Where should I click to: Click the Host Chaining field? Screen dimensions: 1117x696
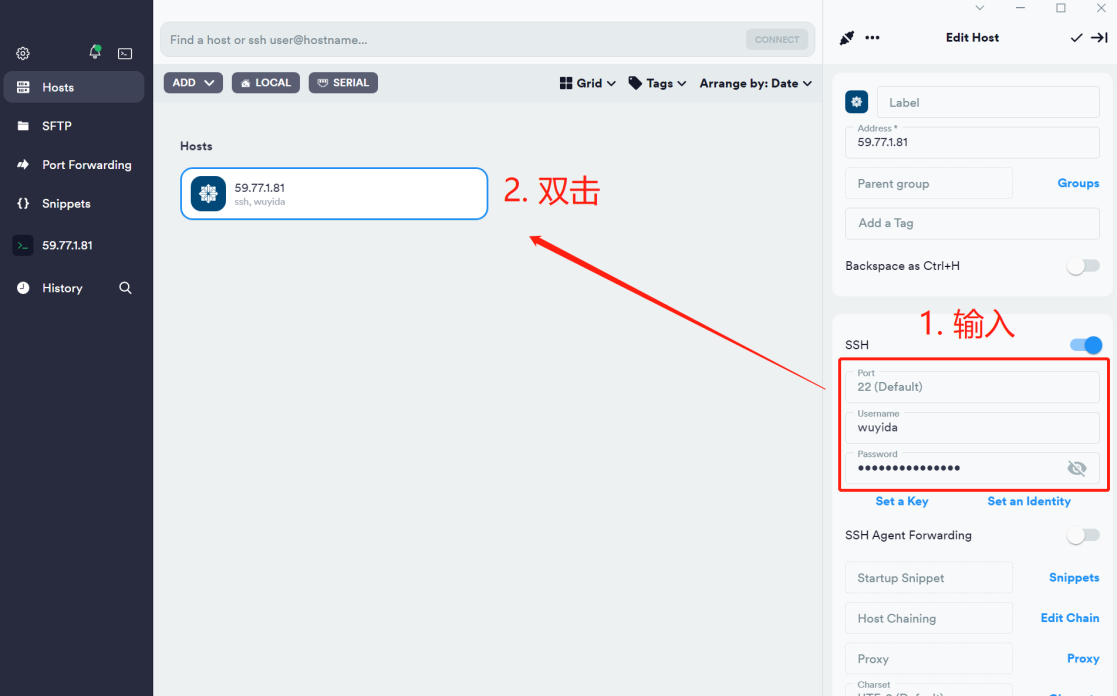(929, 618)
